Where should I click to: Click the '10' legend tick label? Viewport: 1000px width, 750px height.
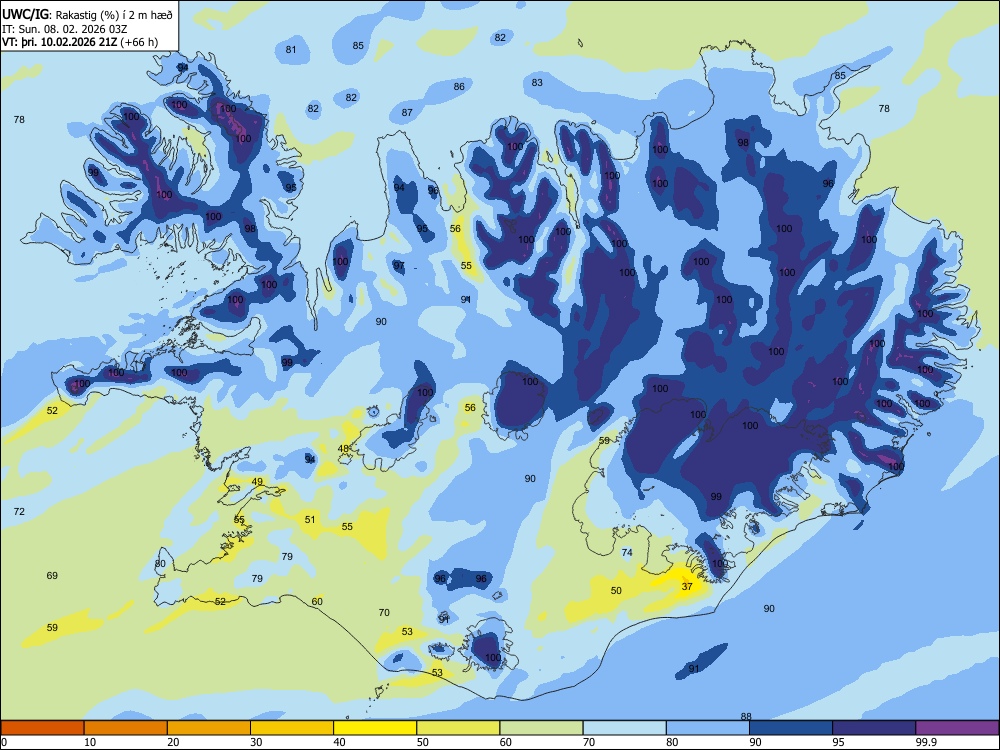(x=90, y=742)
